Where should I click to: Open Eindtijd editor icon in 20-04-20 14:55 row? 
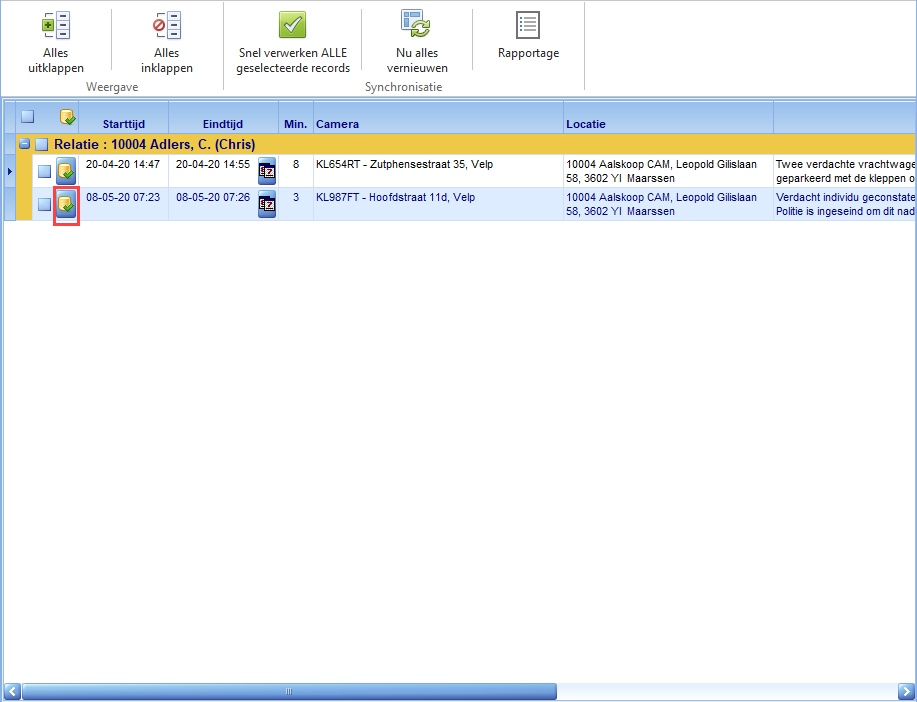tap(267, 171)
